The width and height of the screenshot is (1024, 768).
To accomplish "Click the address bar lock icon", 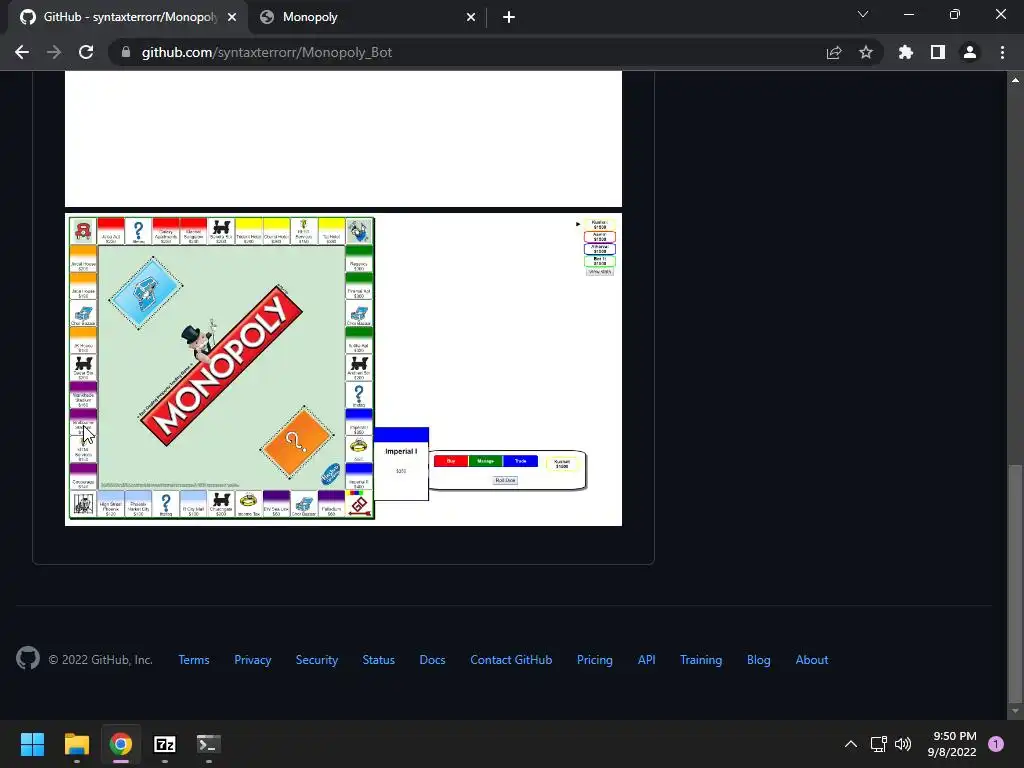I will click(x=126, y=52).
